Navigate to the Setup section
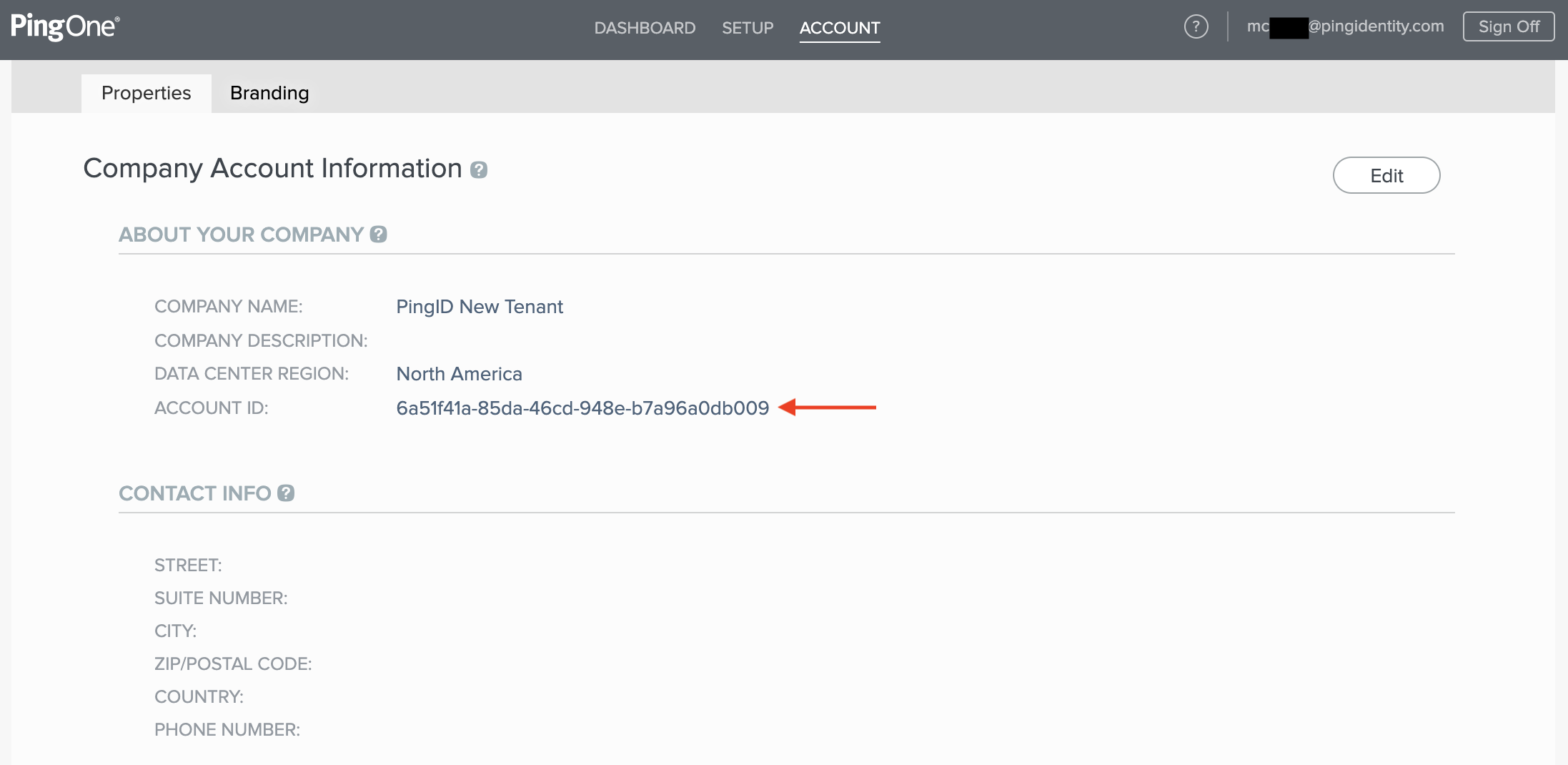Image resolution: width=1568 pixels, height=765 pixels. (748, 28)
